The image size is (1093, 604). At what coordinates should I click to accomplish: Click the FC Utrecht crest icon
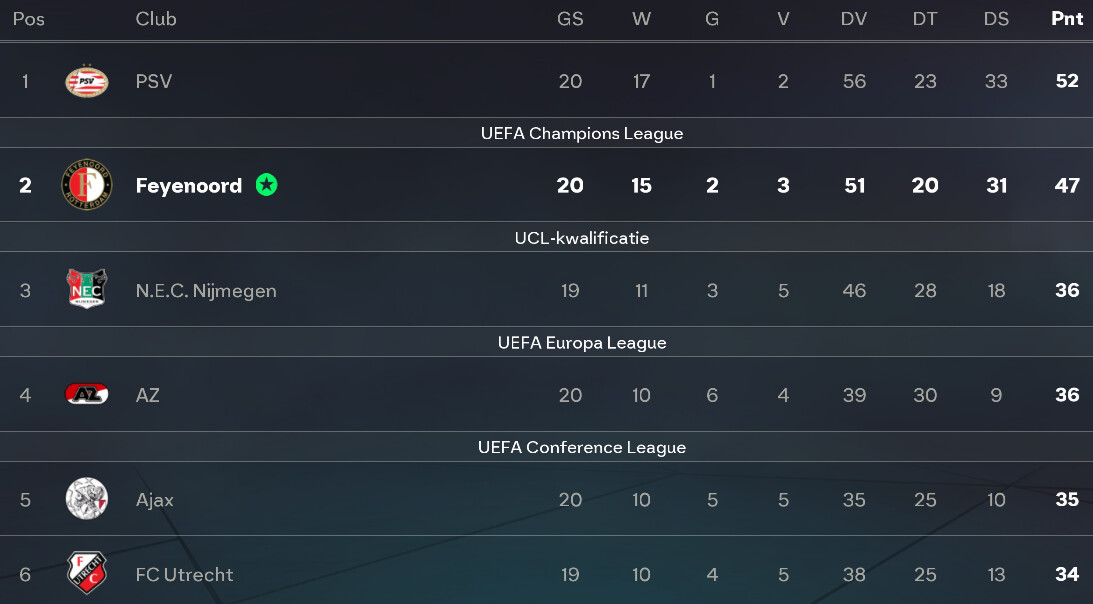pyautogui.click(x=86, y=574)
